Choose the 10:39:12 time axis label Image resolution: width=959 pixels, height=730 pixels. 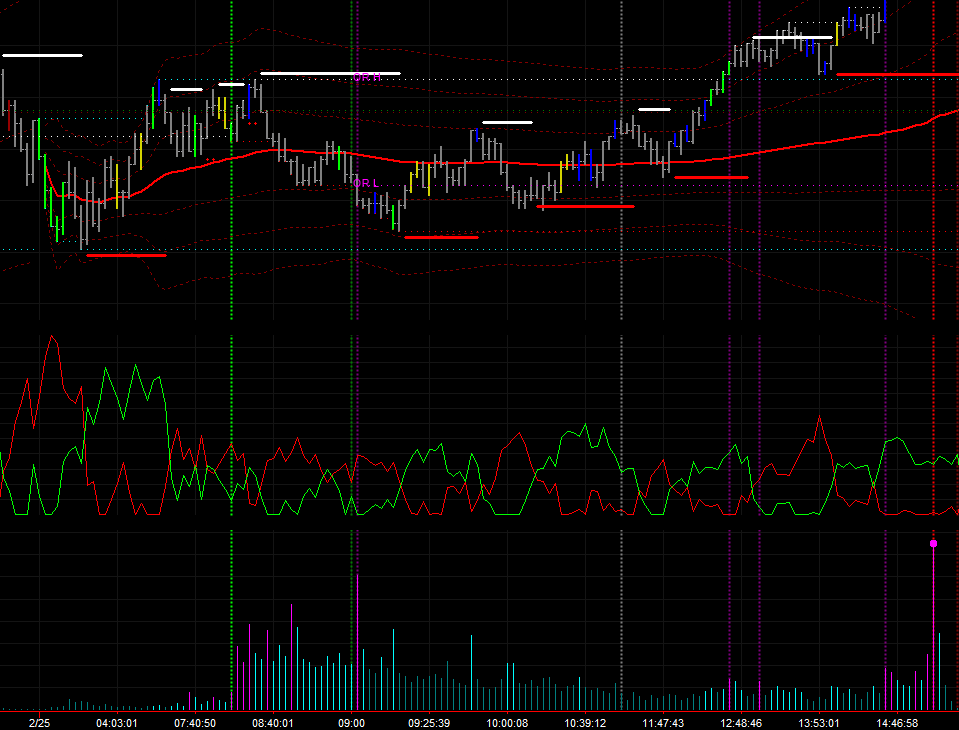click(x=585, y=722)
